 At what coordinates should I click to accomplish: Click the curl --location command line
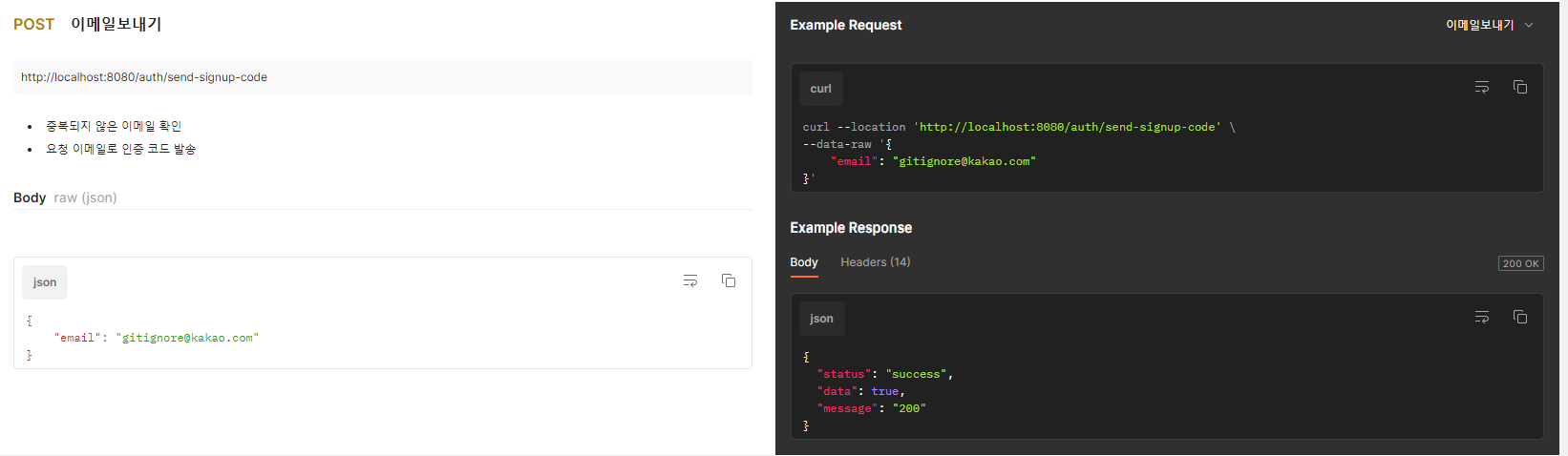tap(1019, 127)
